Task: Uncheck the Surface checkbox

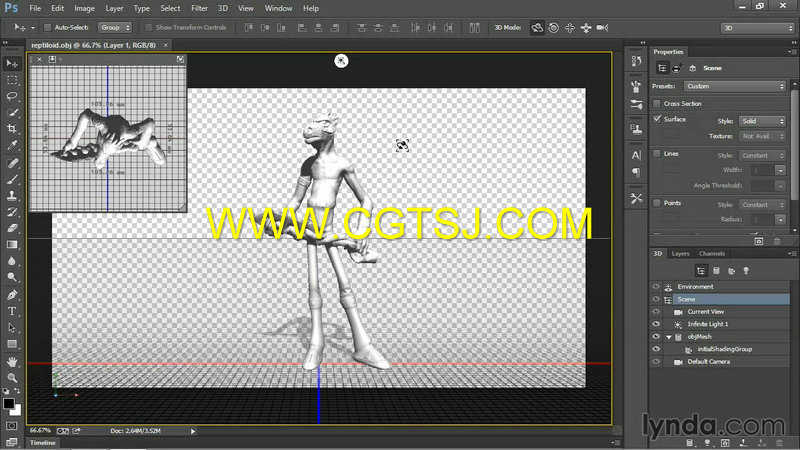Action: 657,119
